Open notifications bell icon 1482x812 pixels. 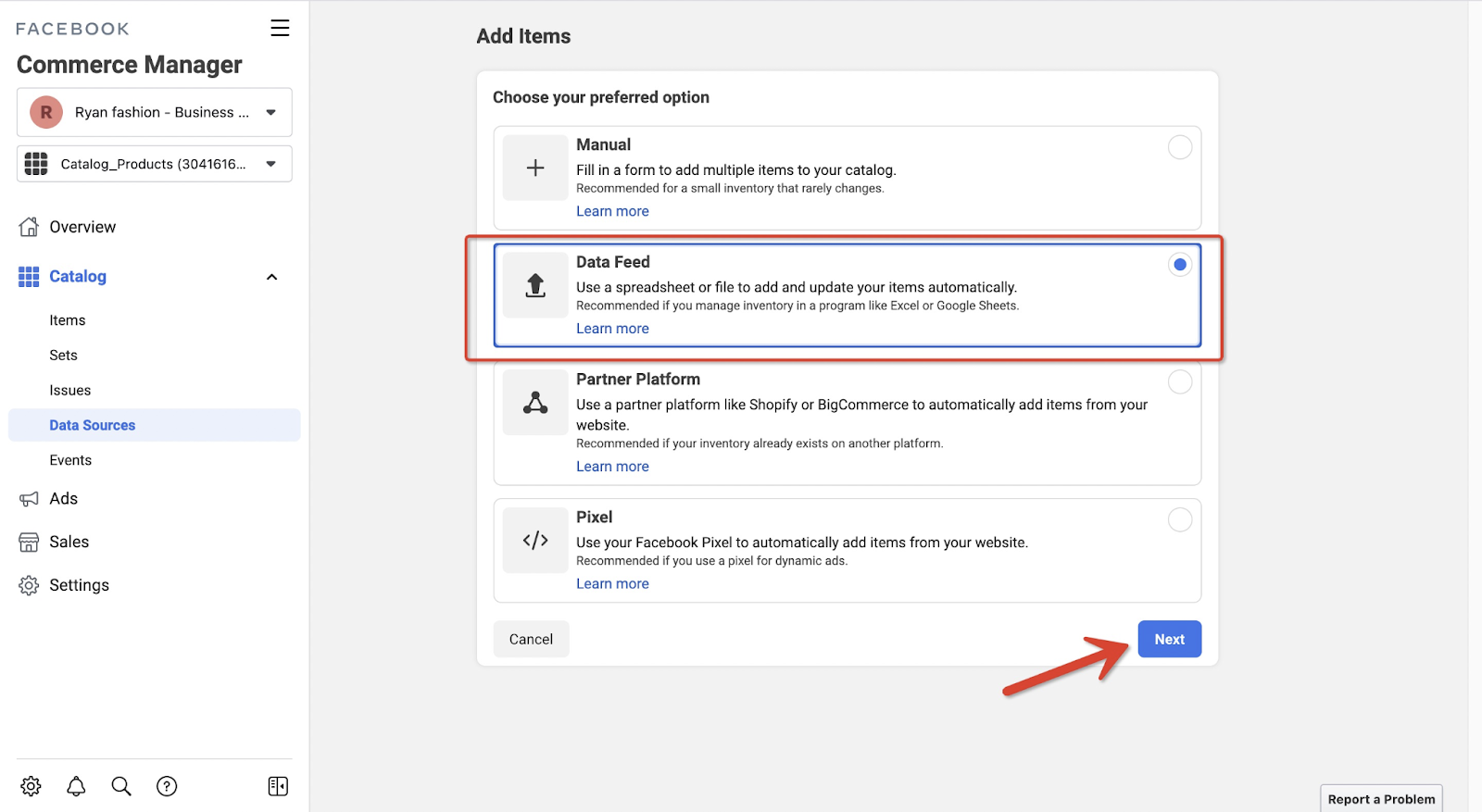tap(76, 786)
